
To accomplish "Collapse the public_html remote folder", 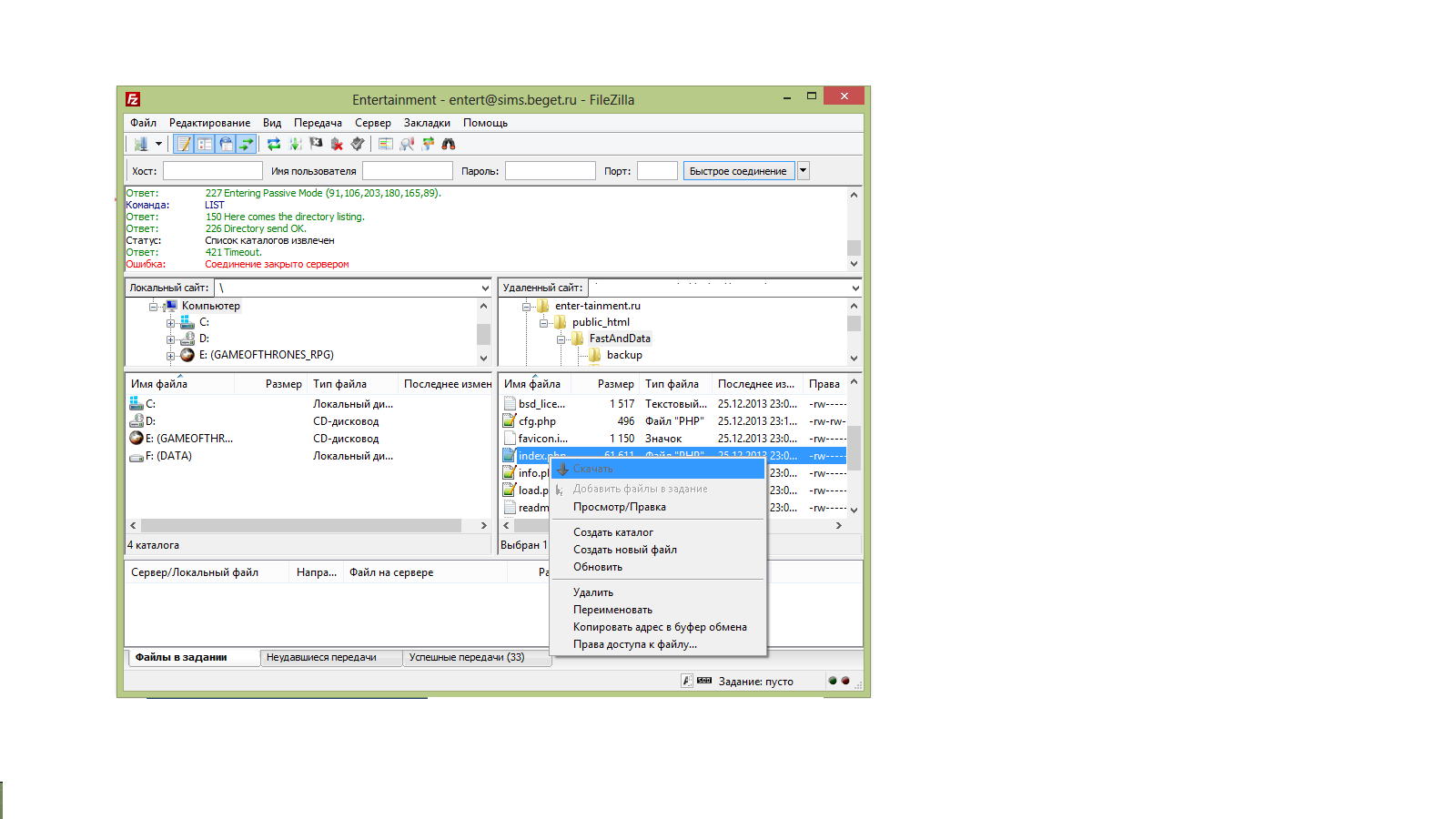I will pos(543,323).
